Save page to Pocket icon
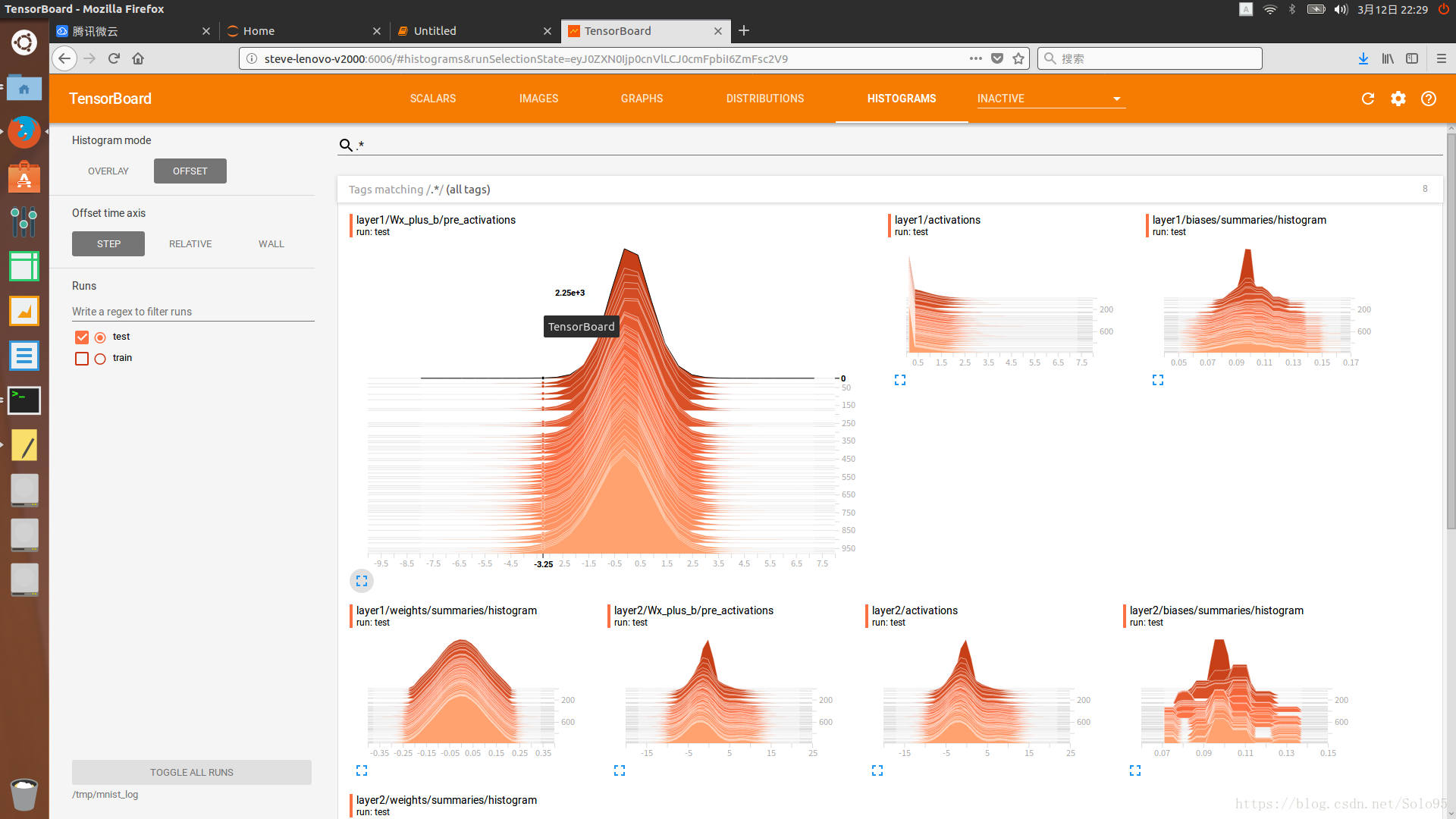1456x819 pixels. click(x=997, y=58)
